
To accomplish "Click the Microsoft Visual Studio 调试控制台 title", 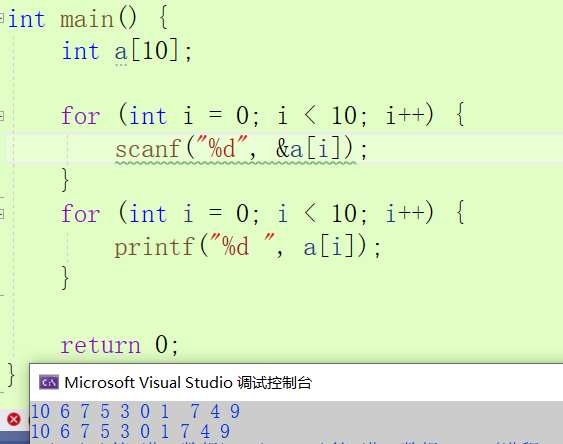I will click(x=188, y=383).
